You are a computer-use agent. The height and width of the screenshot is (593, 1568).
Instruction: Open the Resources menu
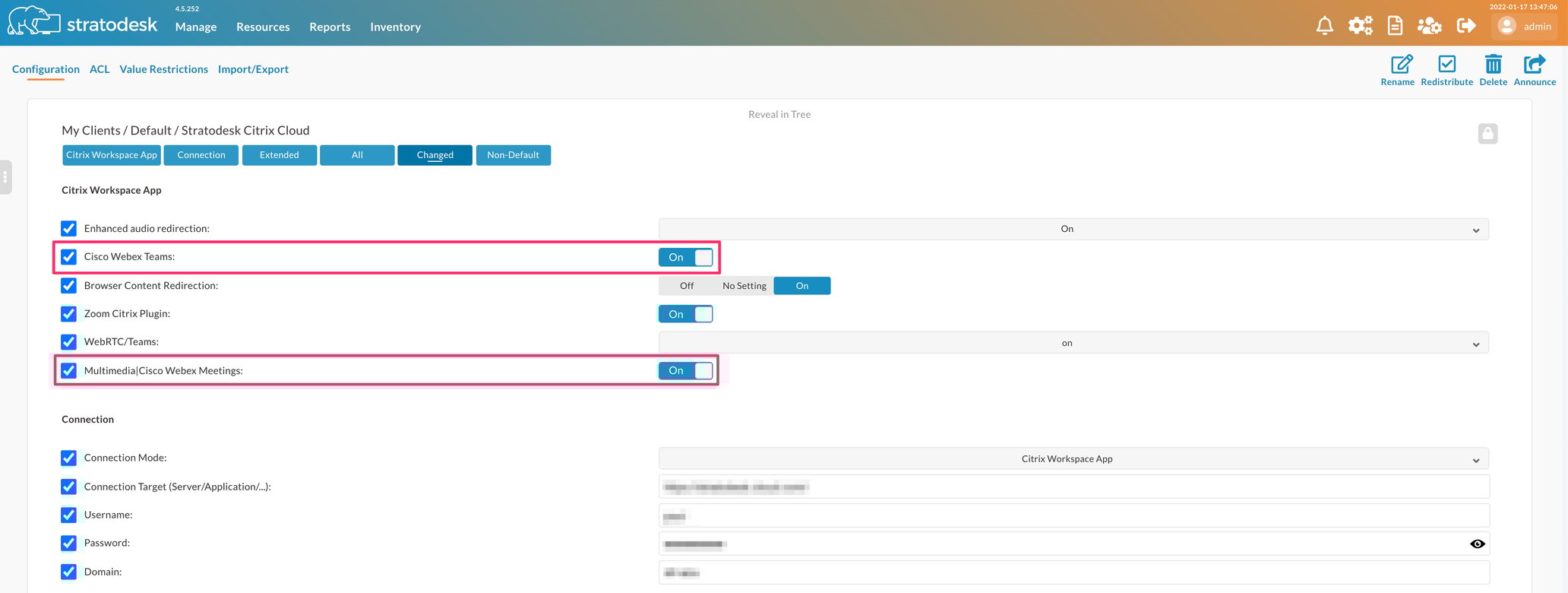263,27
